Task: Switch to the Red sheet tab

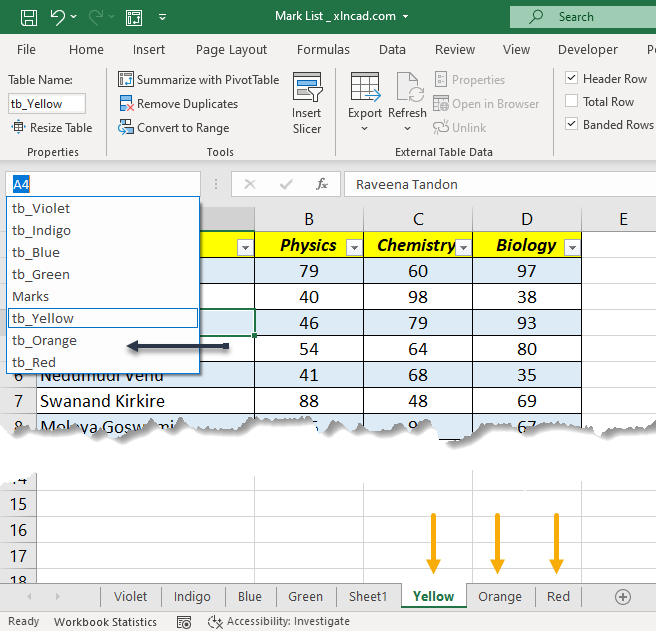Action: click(x=559, y=596)
